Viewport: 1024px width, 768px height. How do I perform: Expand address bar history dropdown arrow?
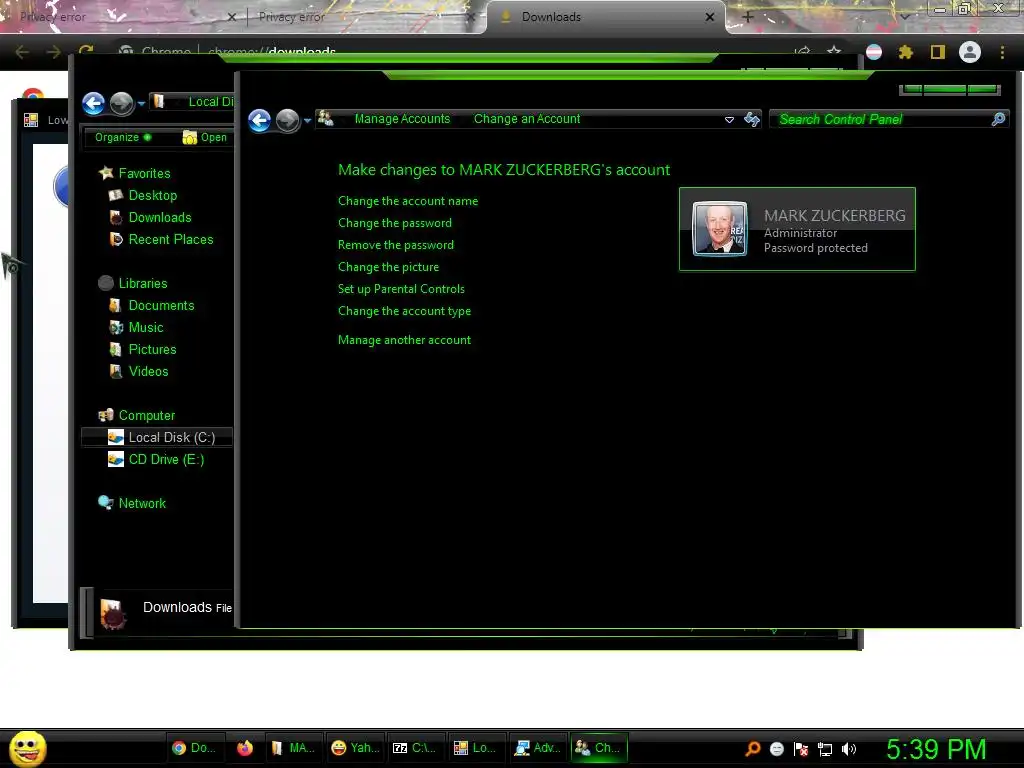point(729,120)
